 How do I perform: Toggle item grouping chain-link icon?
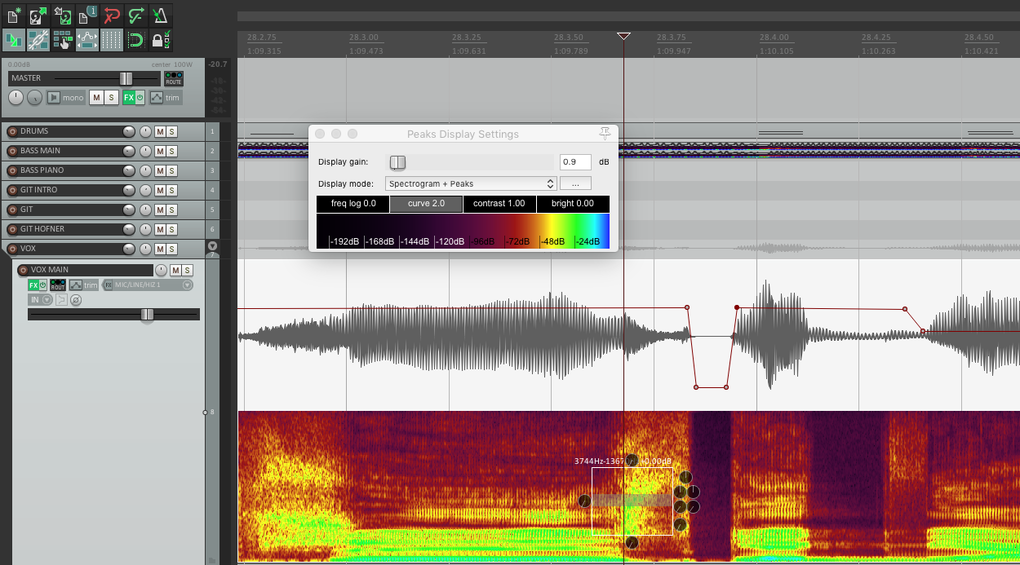click(x=38, y=40)
